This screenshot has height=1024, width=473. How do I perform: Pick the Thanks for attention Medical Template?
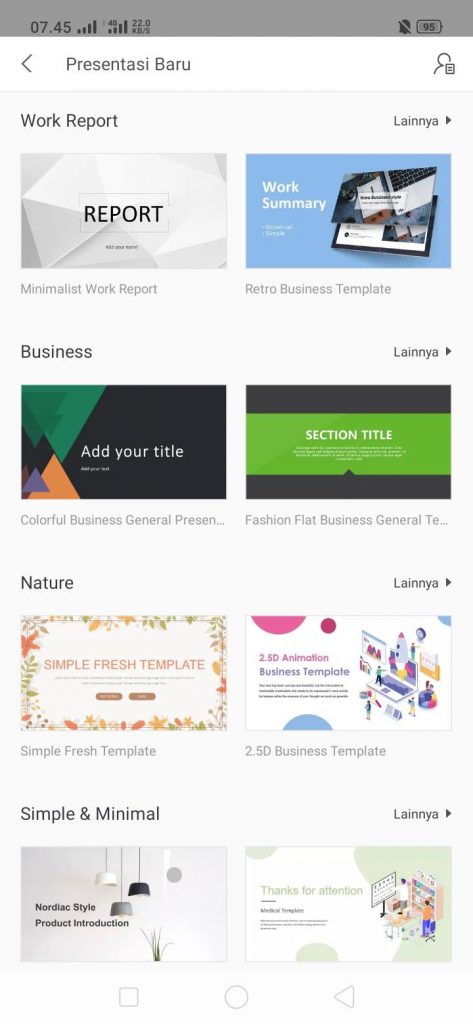pos(348,904)
